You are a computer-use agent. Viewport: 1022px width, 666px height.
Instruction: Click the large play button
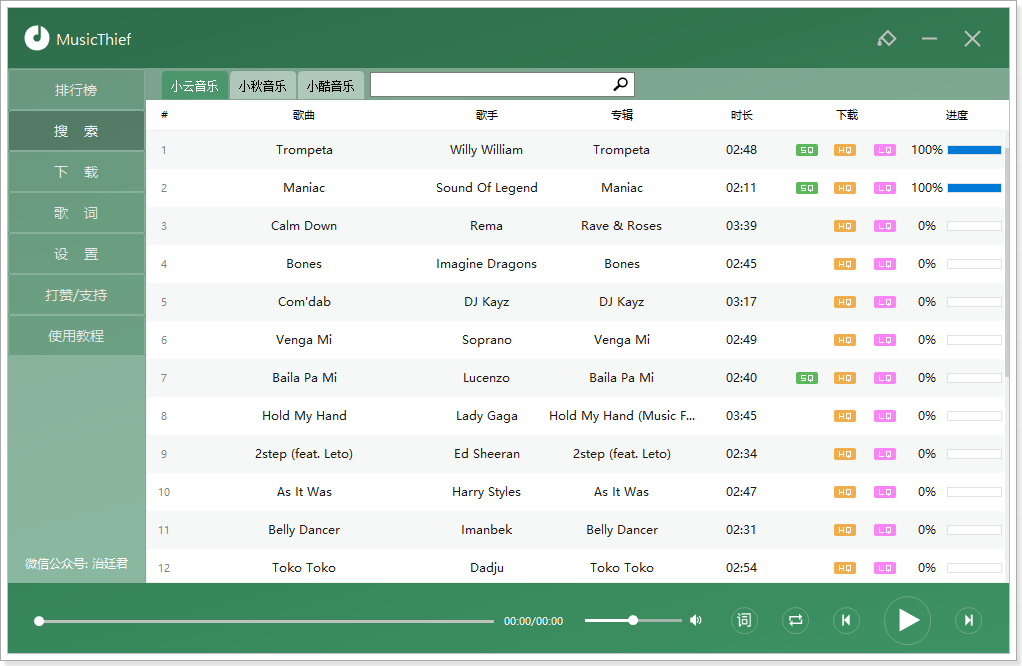907,620
